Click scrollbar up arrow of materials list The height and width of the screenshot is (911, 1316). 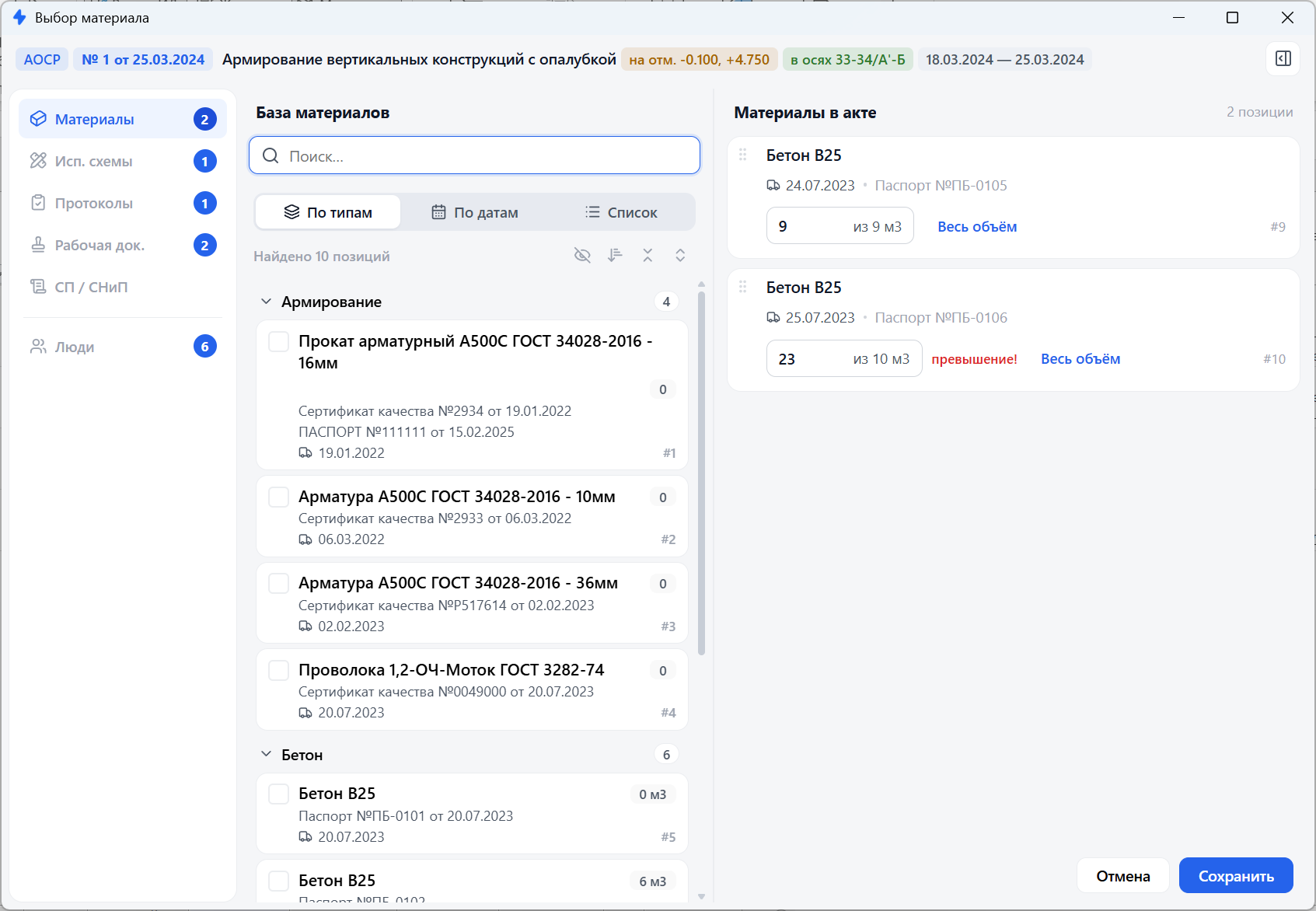[702, 284]
